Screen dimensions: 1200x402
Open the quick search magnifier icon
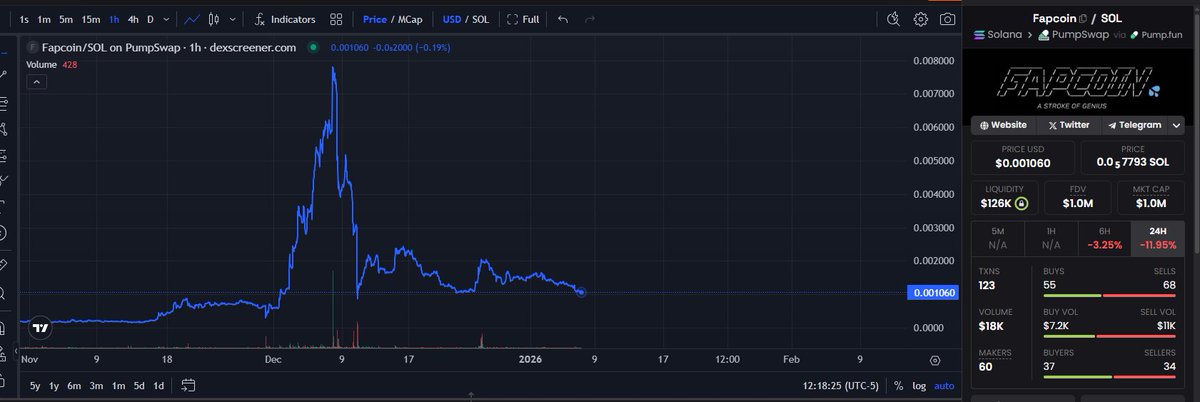pos(895,19)
